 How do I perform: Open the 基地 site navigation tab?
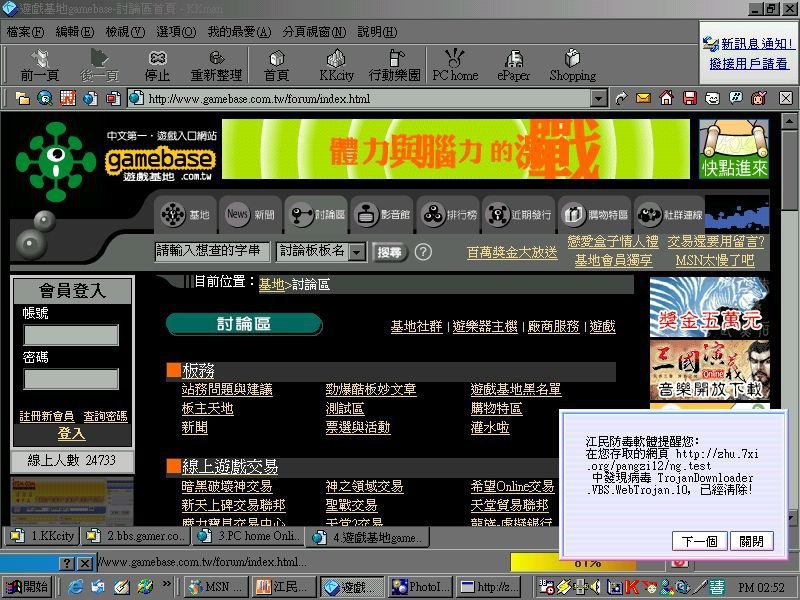point(186,214)
